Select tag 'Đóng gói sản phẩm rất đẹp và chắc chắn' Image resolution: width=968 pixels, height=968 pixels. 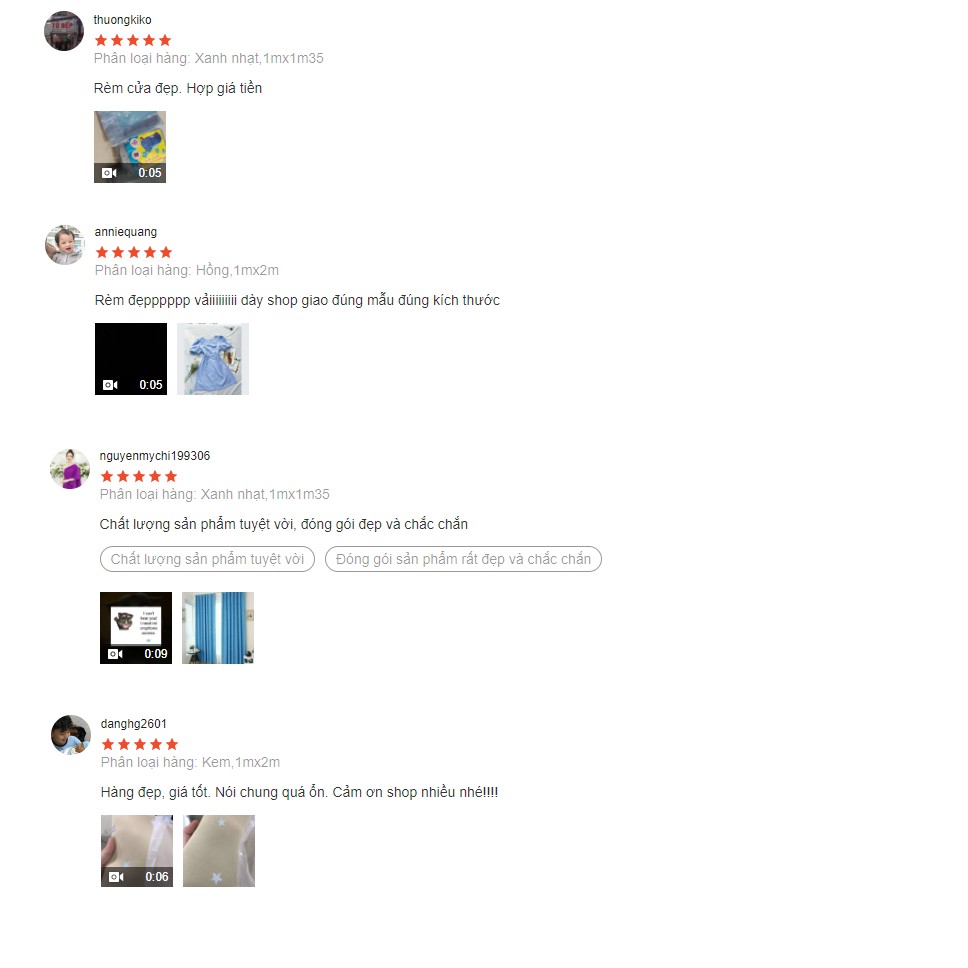point(463,559)
